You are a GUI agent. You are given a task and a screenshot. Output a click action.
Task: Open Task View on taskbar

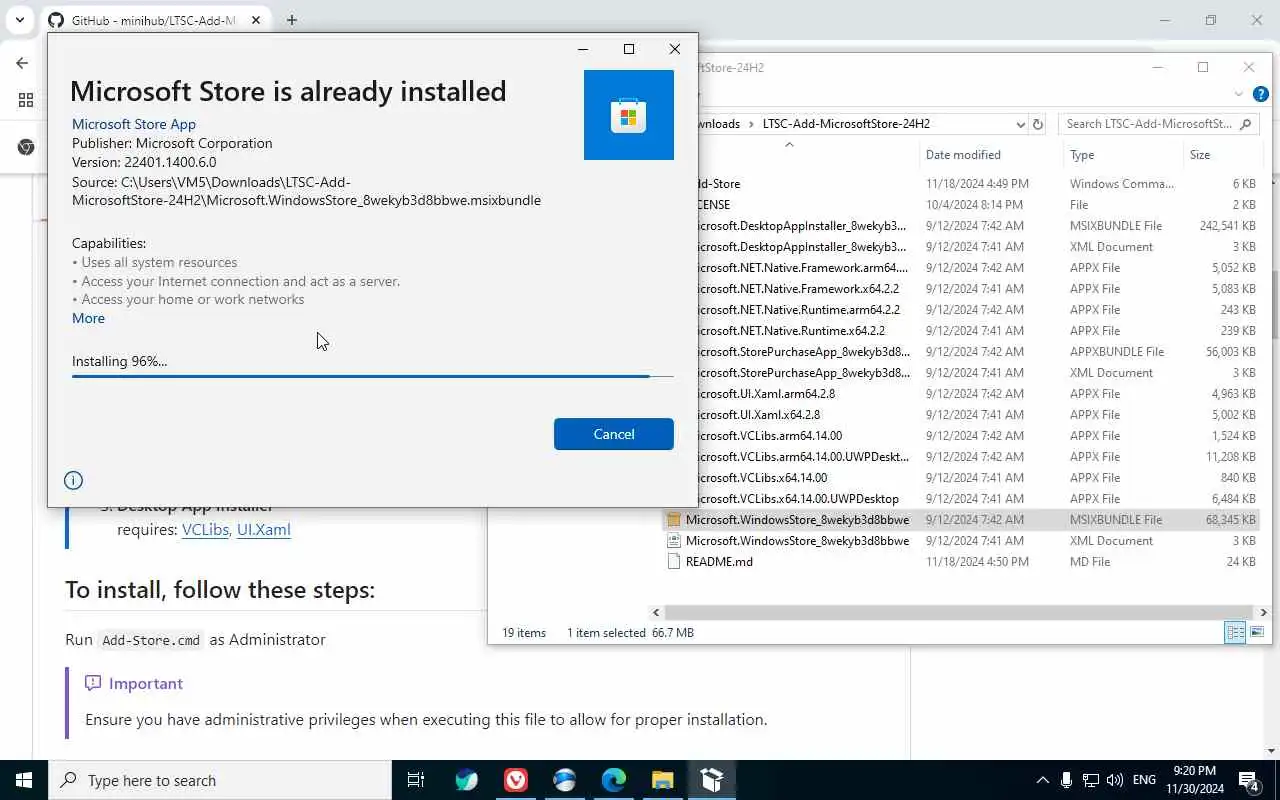click(416, 780)
